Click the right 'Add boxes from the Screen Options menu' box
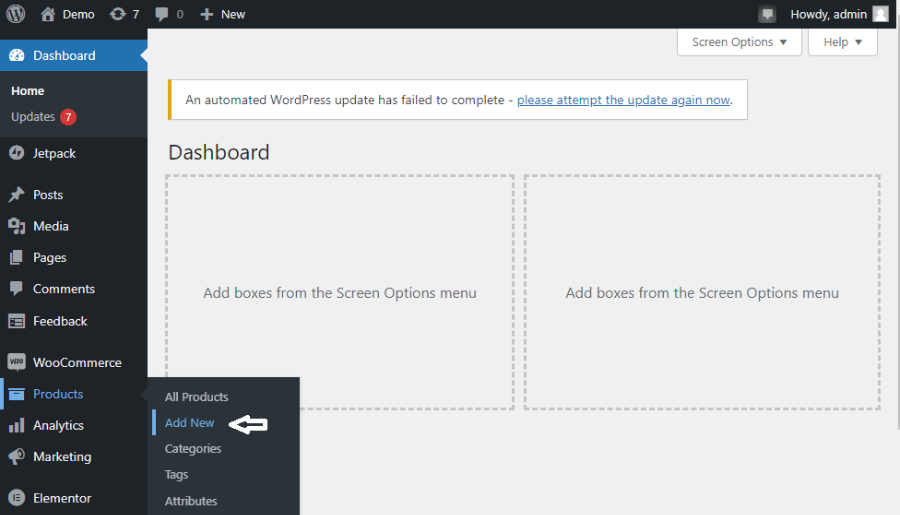The height and width of the screenshot is (515, 900). pos(702,292)
